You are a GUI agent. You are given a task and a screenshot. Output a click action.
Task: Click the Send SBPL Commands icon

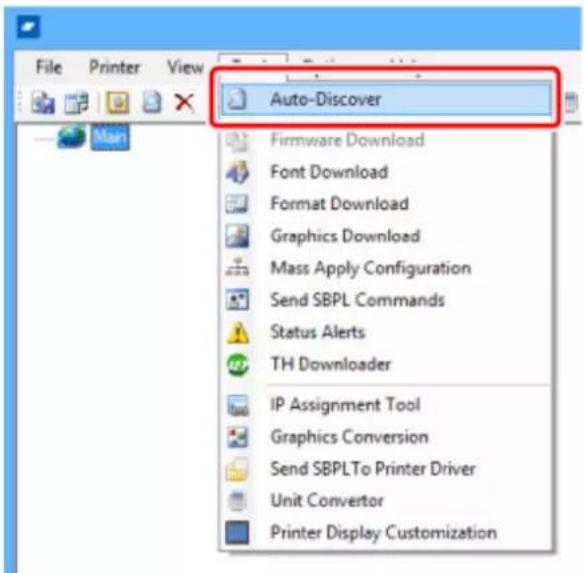pos(237,300)
